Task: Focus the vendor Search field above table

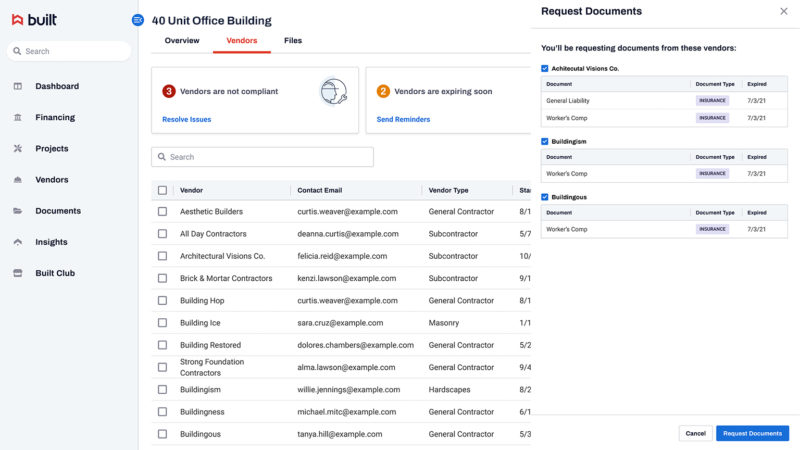Action: coord(262,157)
